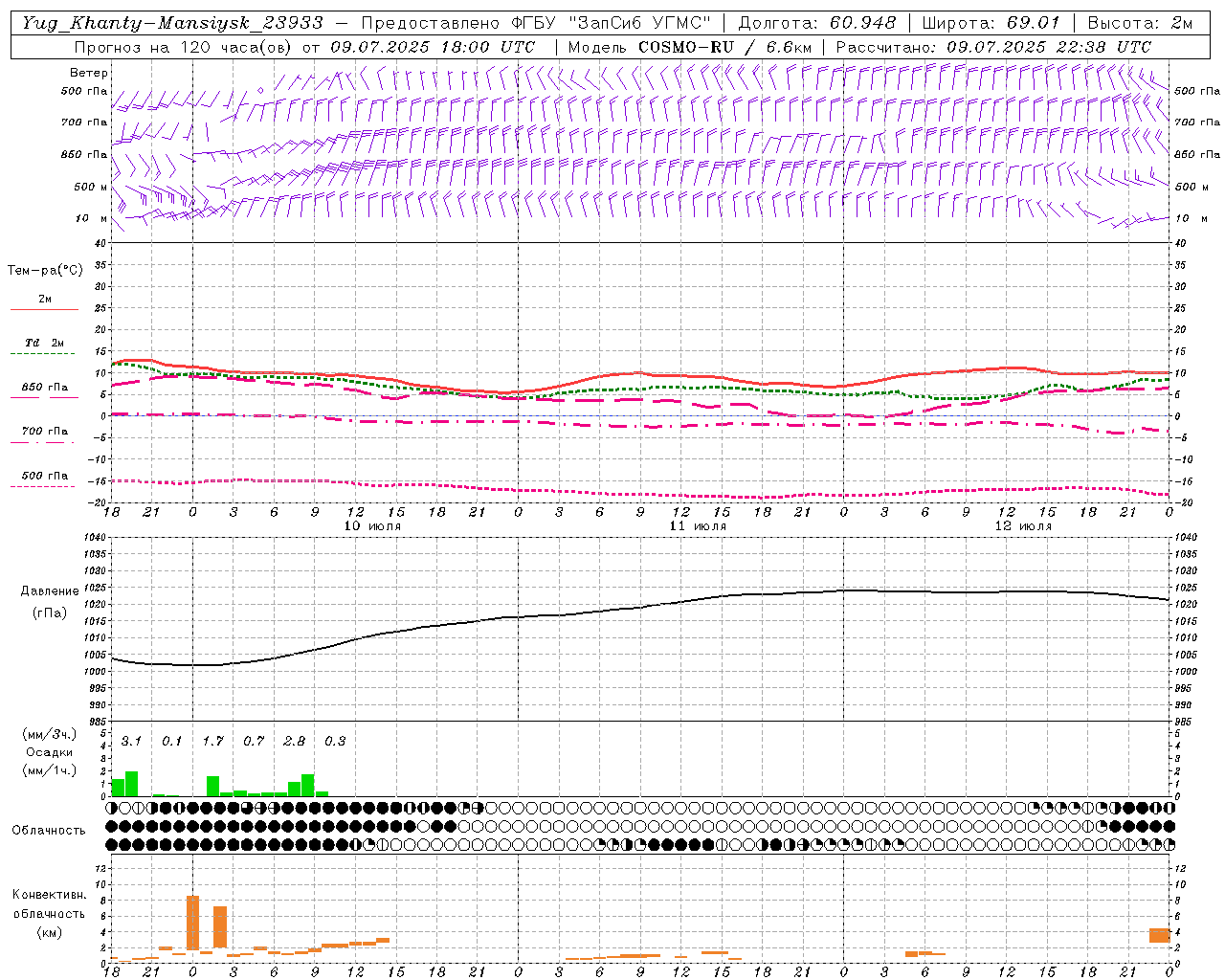Click the tallest green precipitation bar under '3.1'
1225x980 pixels.
click(131, 784)
